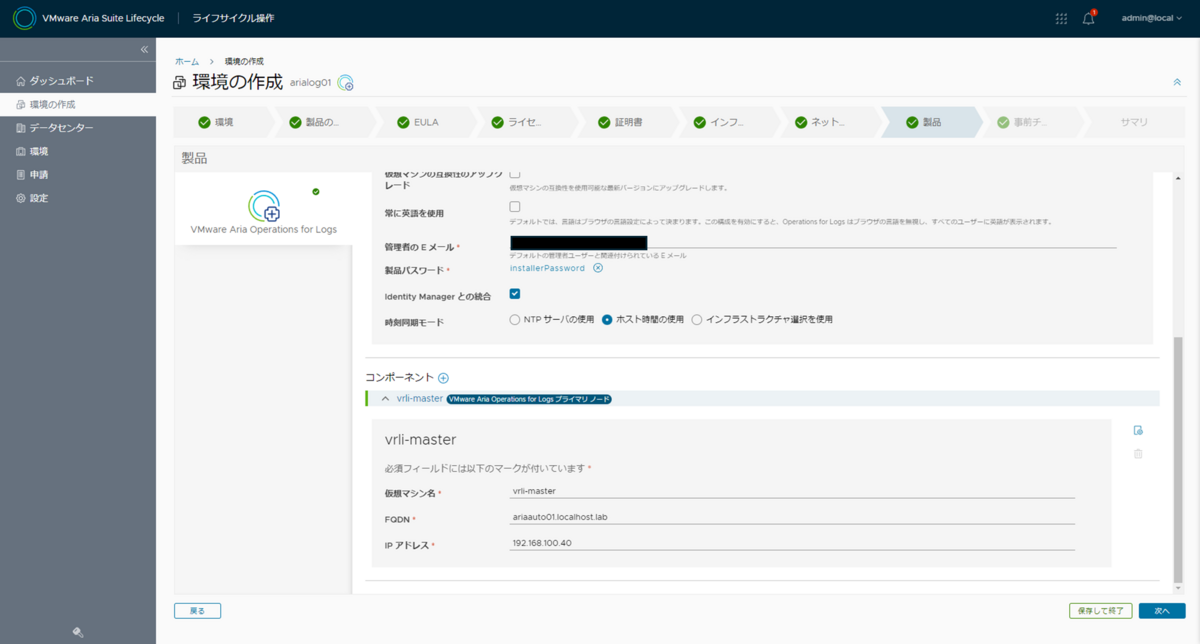Click the VMware Aria Suite Lifecycle logo
1200x644 pixels.
(x=24, y=18)
